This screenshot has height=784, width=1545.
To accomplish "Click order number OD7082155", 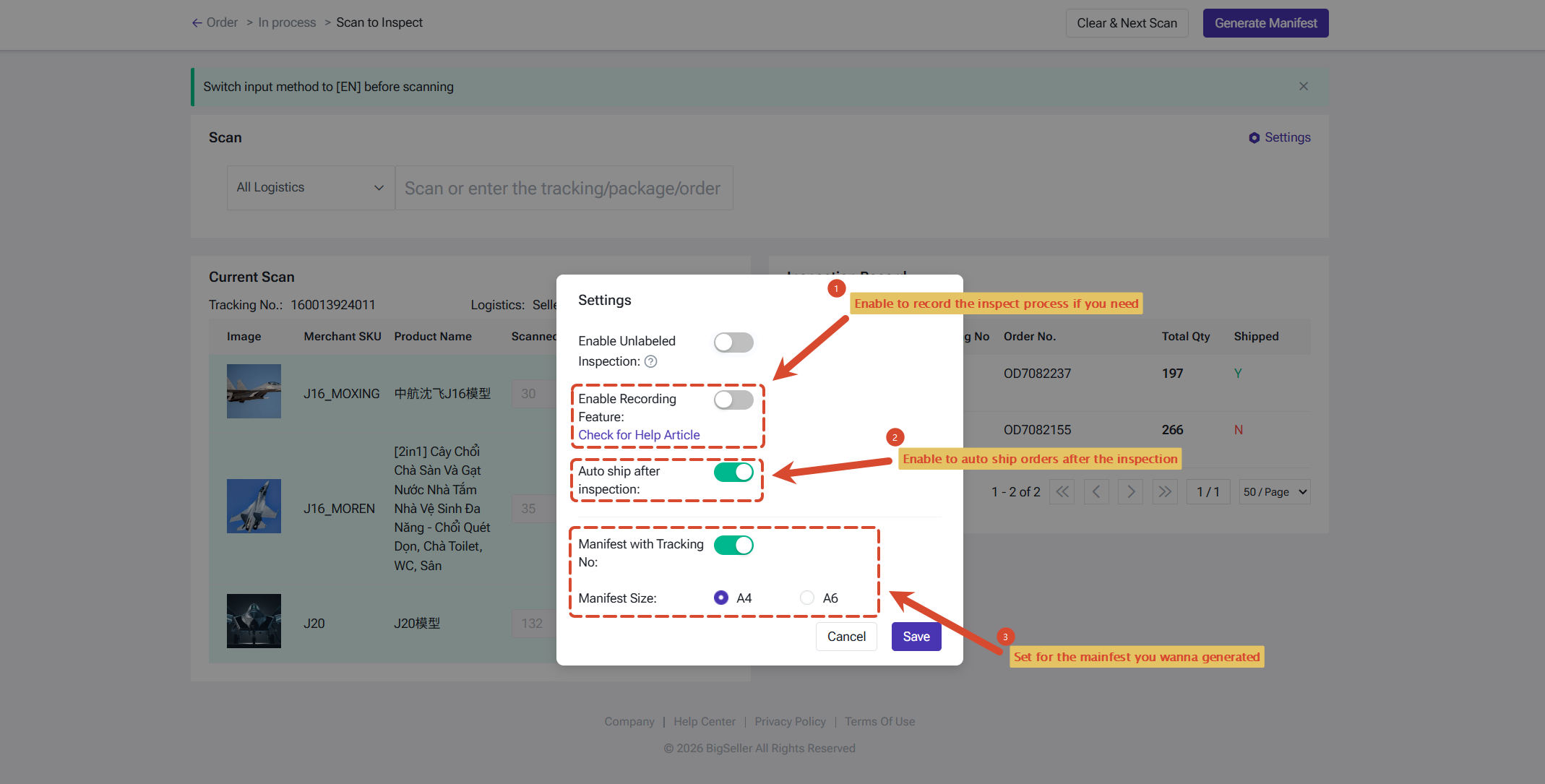I will pos(1037,430).
